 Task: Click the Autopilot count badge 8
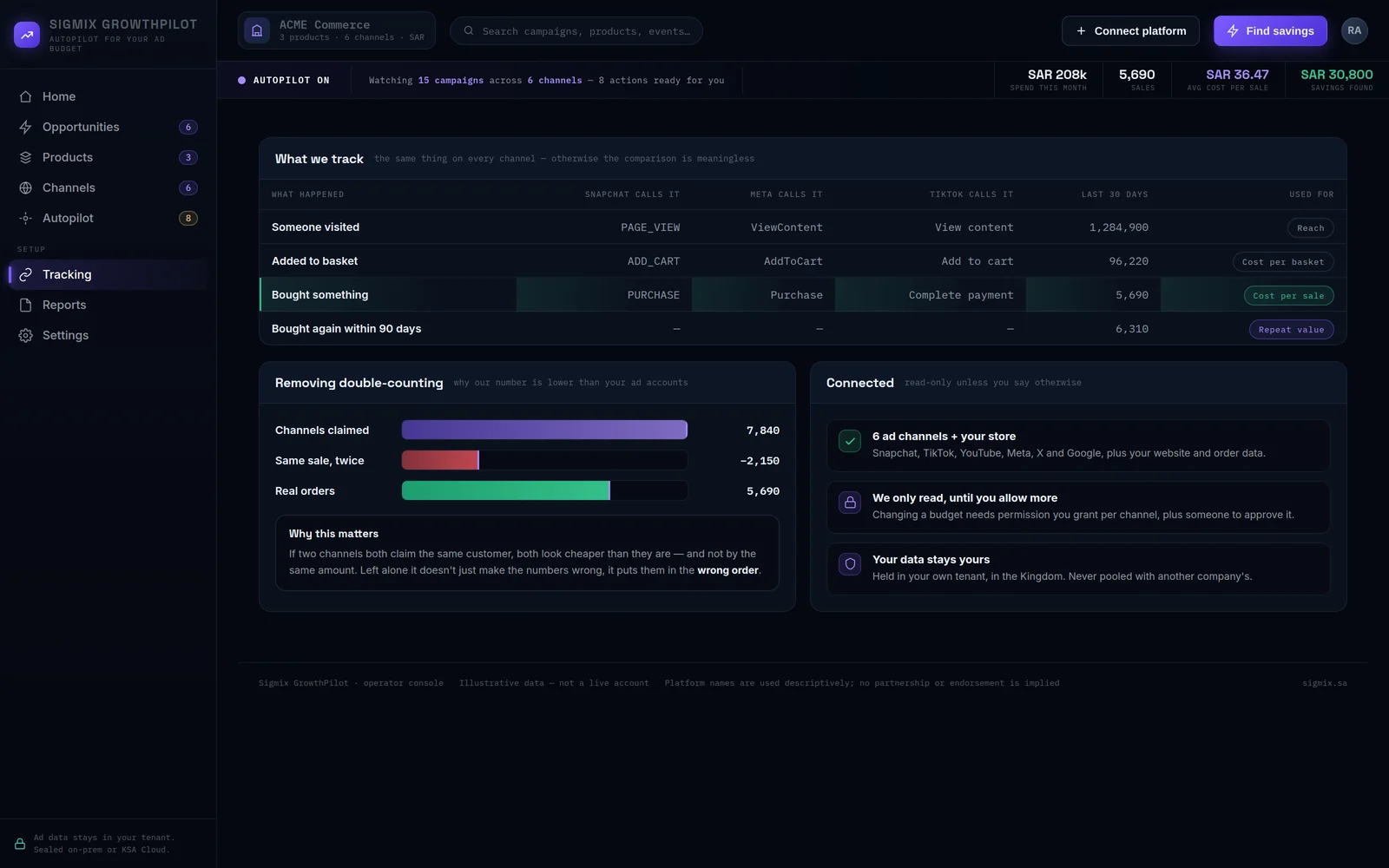tap(188, 218)
